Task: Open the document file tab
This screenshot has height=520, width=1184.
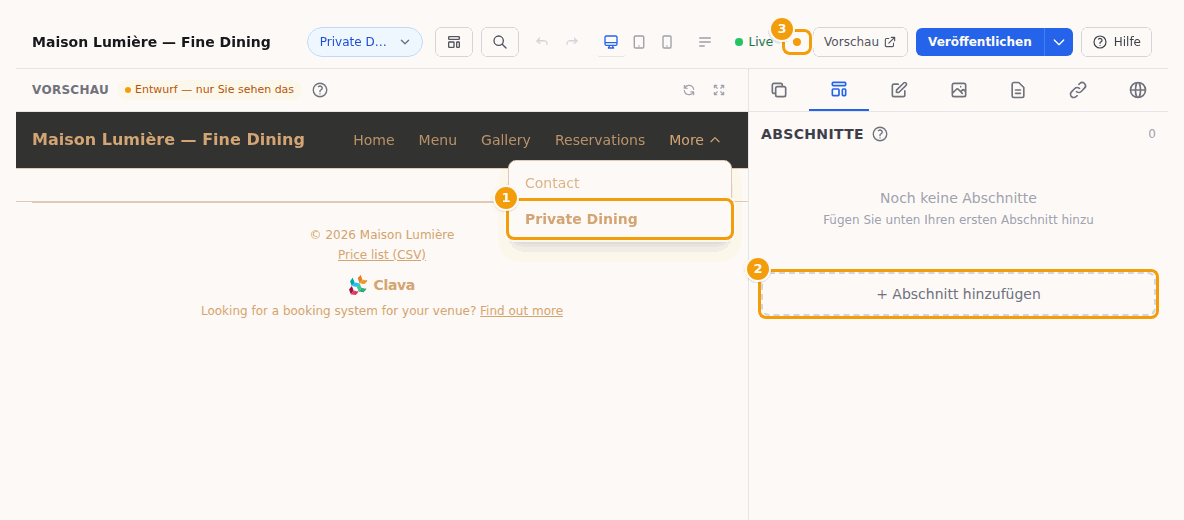Action: [x=1018, y=91]
